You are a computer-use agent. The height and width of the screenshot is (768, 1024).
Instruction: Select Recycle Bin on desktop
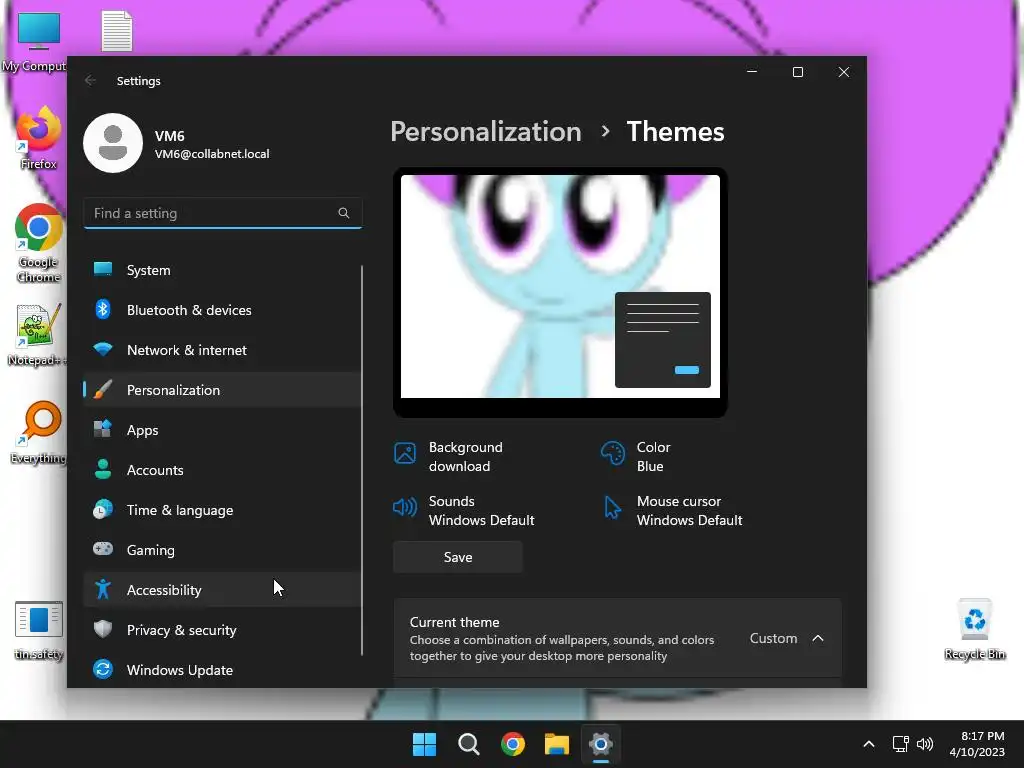coord(975,630)
